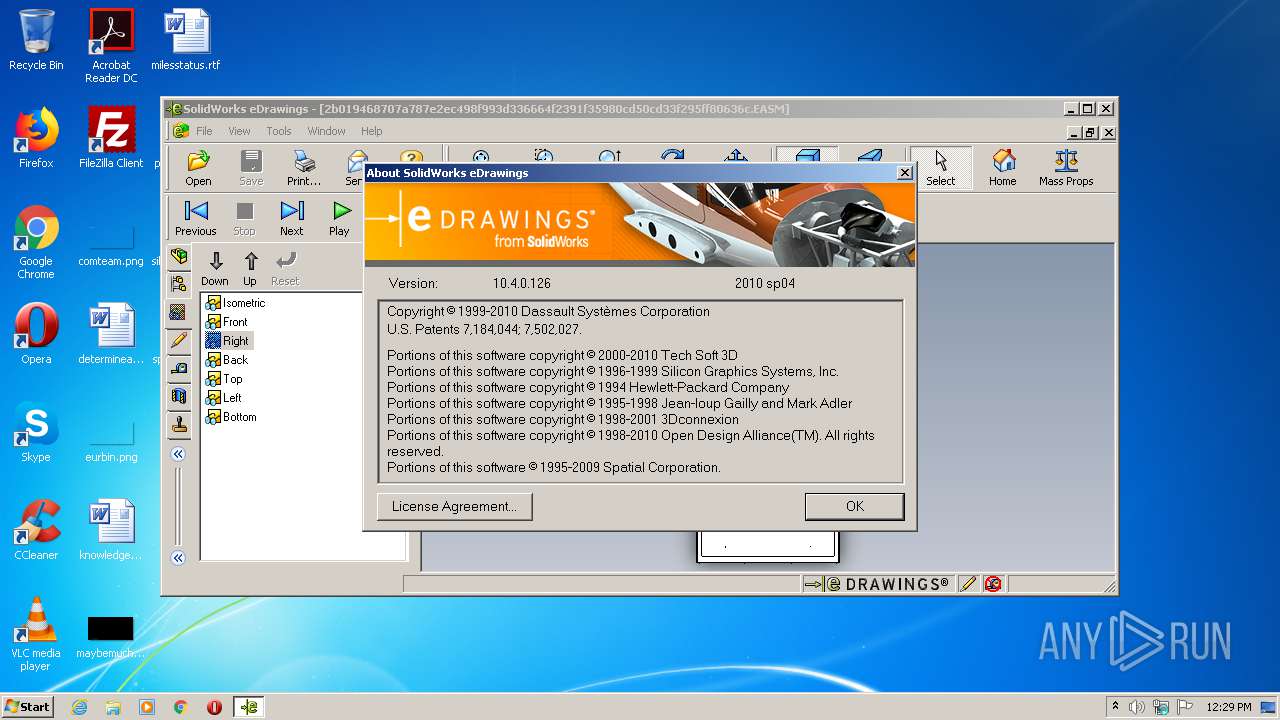1280x720 pixels.
Task: Click the volume icon in system tray
Action: pyautogui.click(x=1136, y=707)
